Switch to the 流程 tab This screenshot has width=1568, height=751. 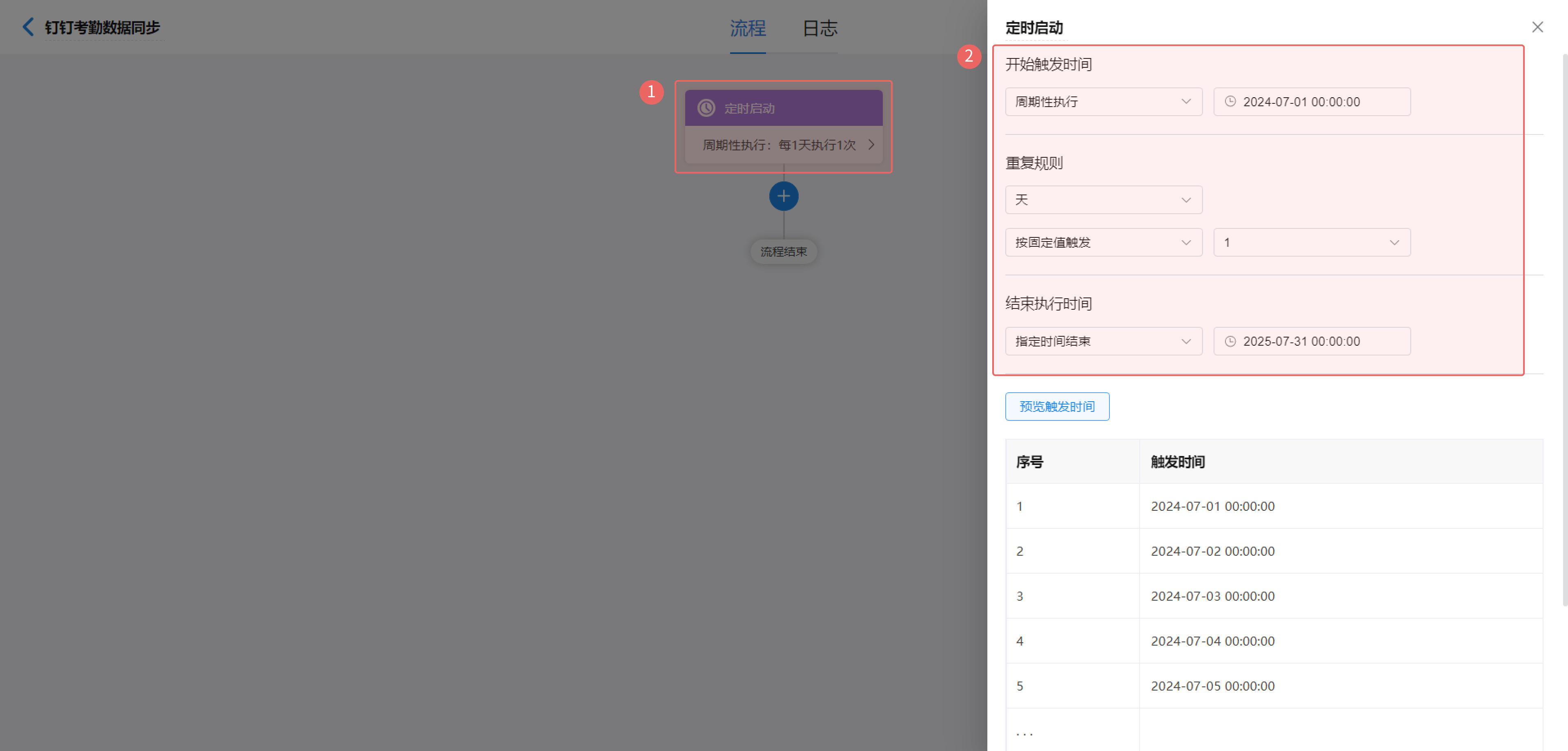pyautogui.click(x=748, y=28)
